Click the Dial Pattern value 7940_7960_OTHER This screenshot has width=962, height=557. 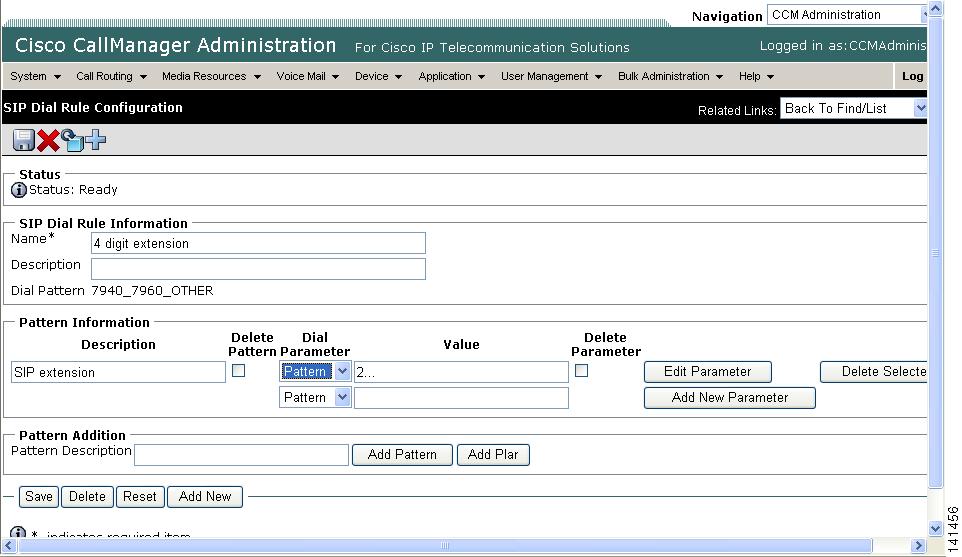(152, 291)
